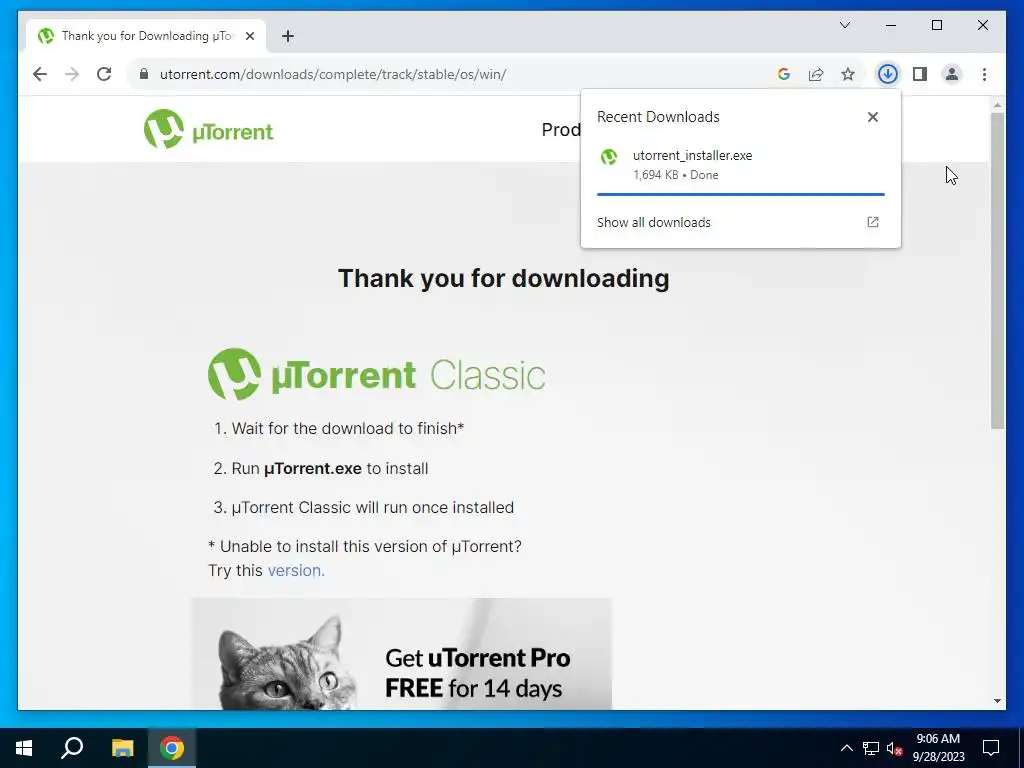Click the browser forward arrow

pyautogui.click(x=72, y=74)
